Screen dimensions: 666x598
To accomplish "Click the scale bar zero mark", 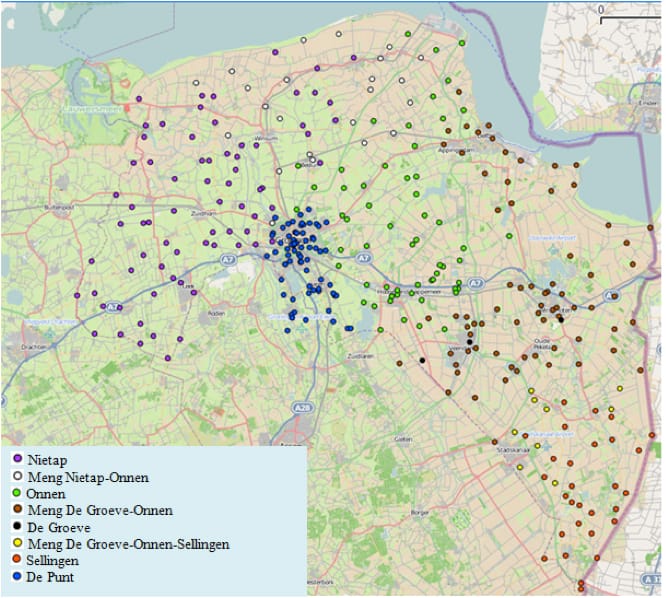I will (601, 9).
